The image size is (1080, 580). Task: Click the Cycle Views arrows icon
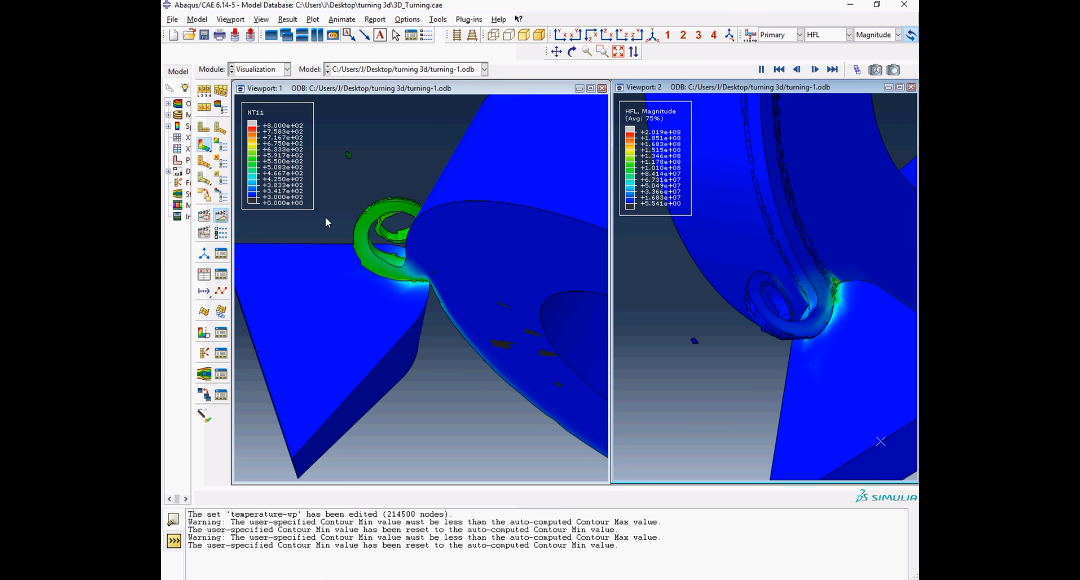click(633, 52)
